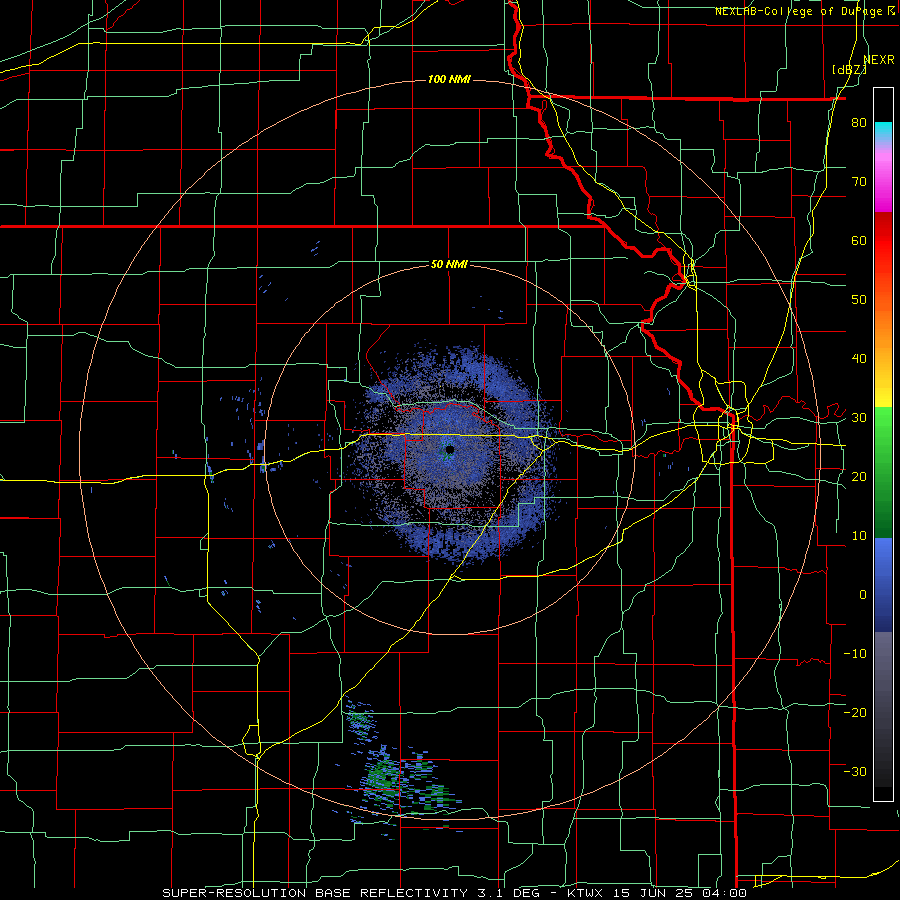900x900 pixels.
Task: Click the 0 value on the dBZ scale
Action: 863,595
